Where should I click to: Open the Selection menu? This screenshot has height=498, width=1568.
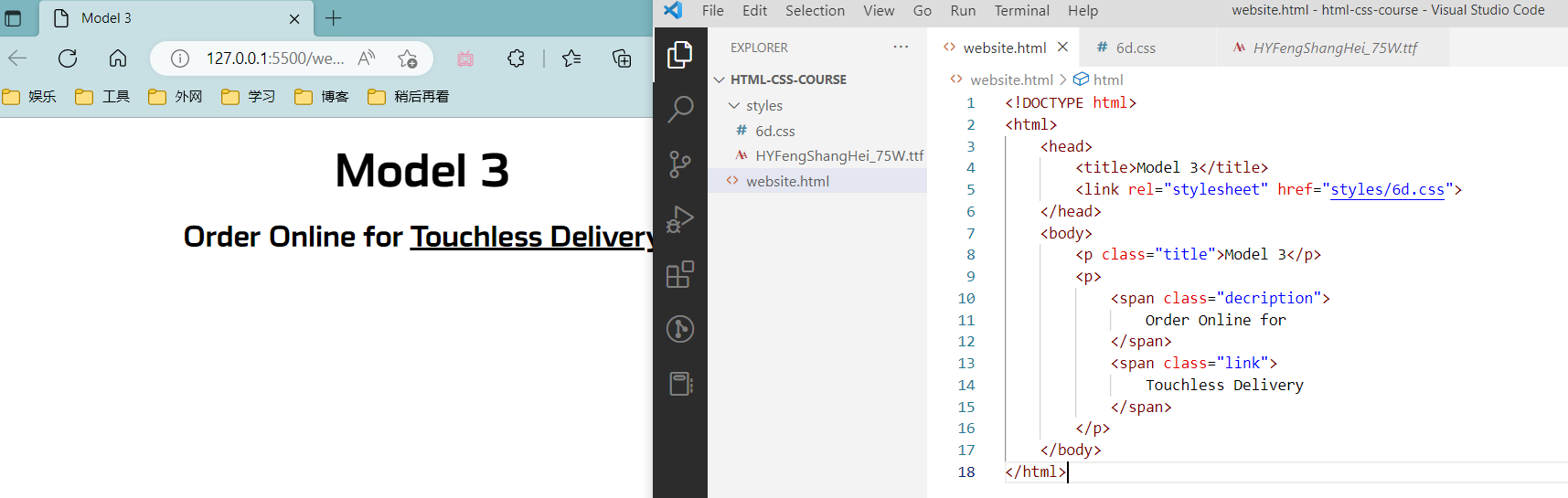pyautogui.click(x=815, y=11)
